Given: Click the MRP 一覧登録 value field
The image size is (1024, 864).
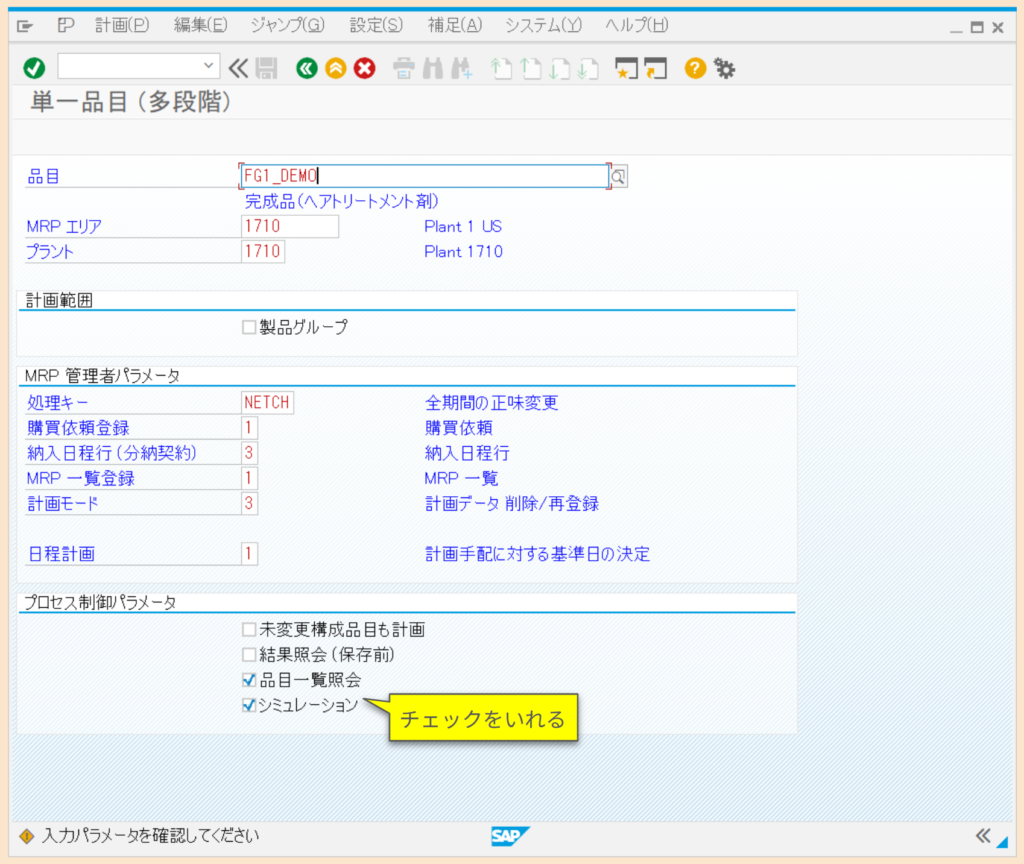Looking at the screenshot, I should click(x=249, y=478).
